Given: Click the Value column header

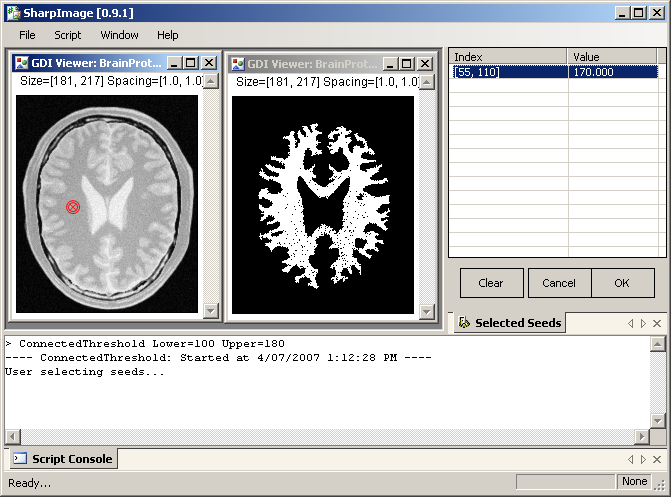Looking at the screenshot, I should 614,57.
